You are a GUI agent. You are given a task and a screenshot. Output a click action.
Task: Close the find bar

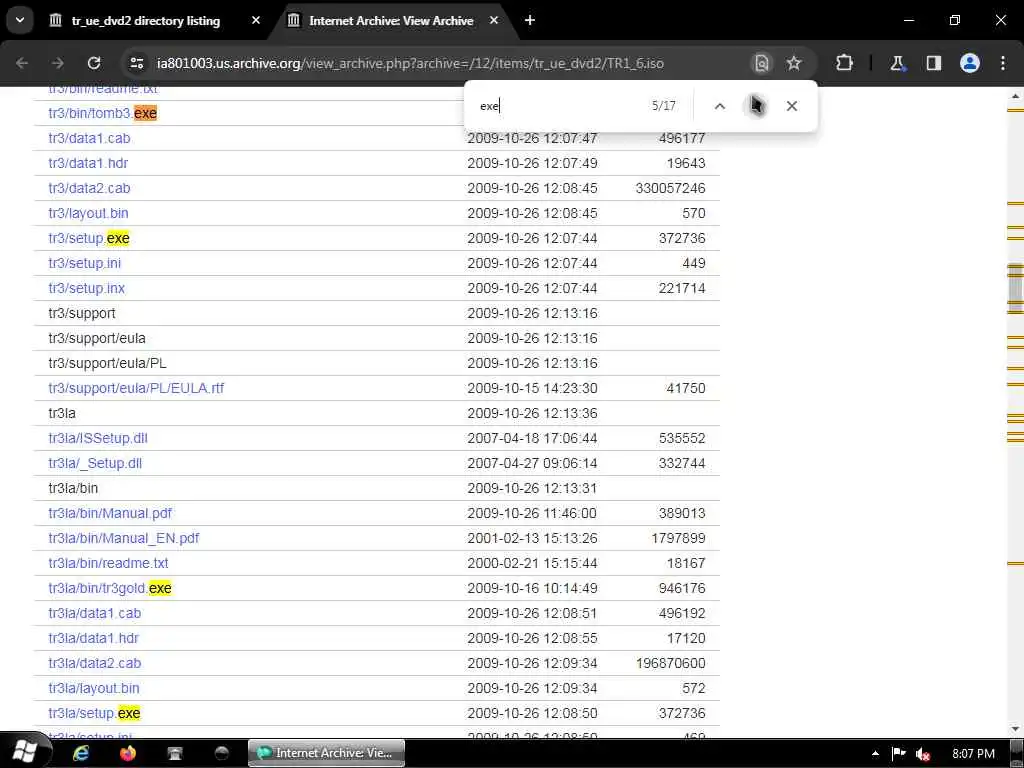[792, 106]
